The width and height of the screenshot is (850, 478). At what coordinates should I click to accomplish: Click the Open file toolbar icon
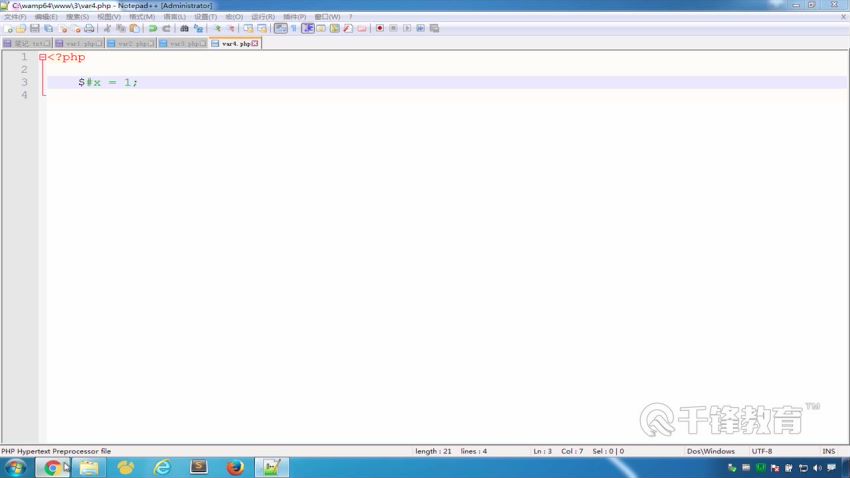[x=21, y=28]
